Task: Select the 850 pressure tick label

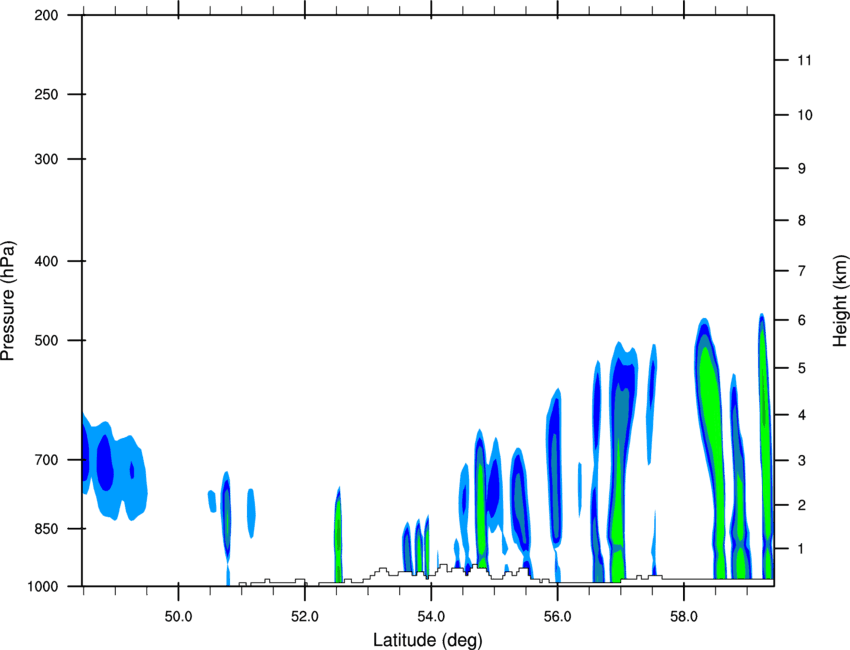Action: (46, 529)
